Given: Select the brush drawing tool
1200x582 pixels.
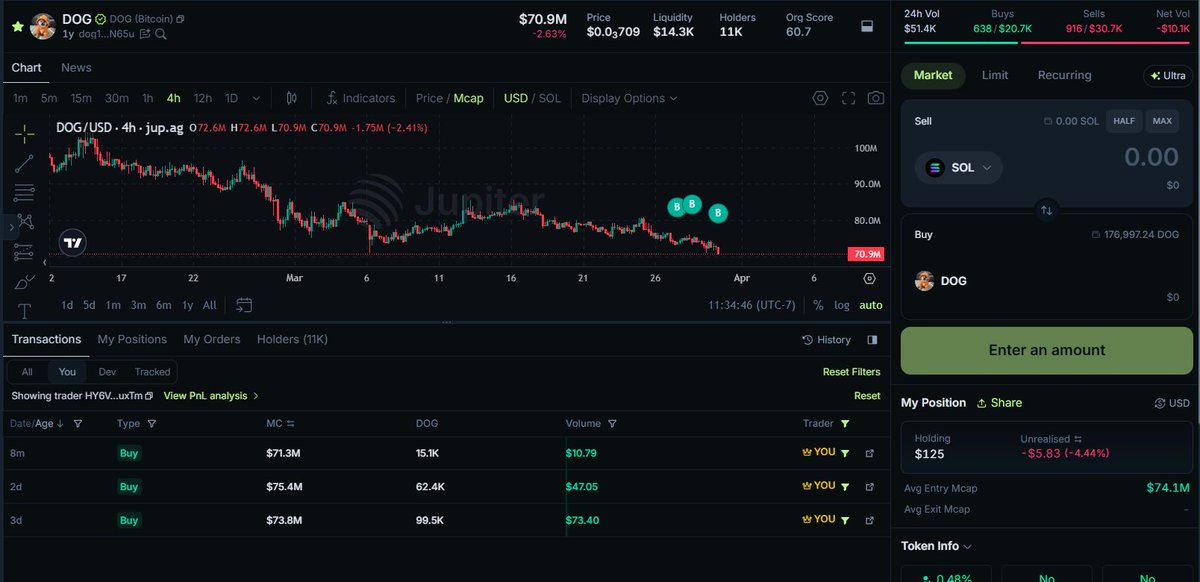Looking at the screenshot, I should (24, 282).
